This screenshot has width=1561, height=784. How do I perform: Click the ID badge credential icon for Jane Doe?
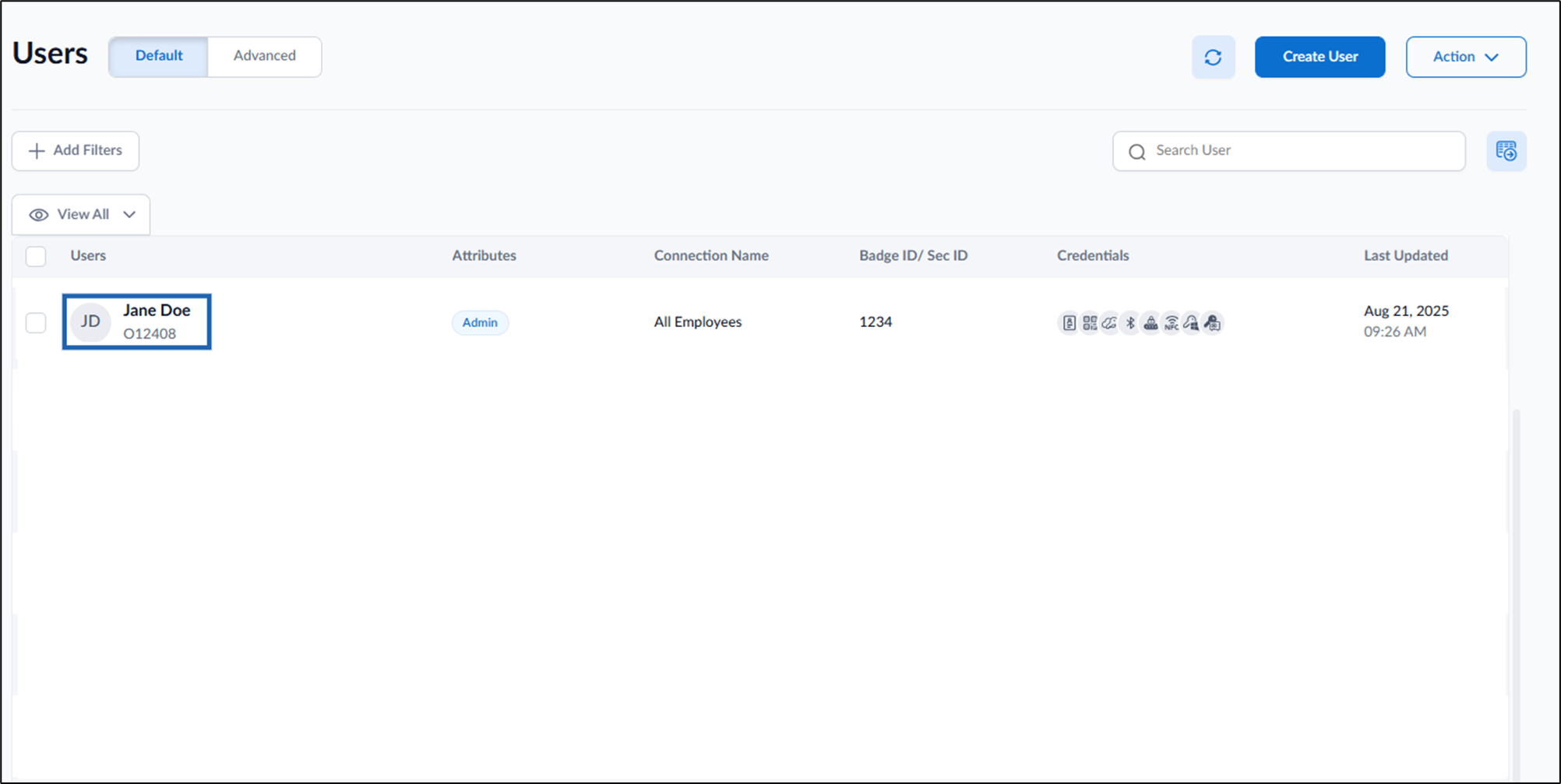[1069, 322]
